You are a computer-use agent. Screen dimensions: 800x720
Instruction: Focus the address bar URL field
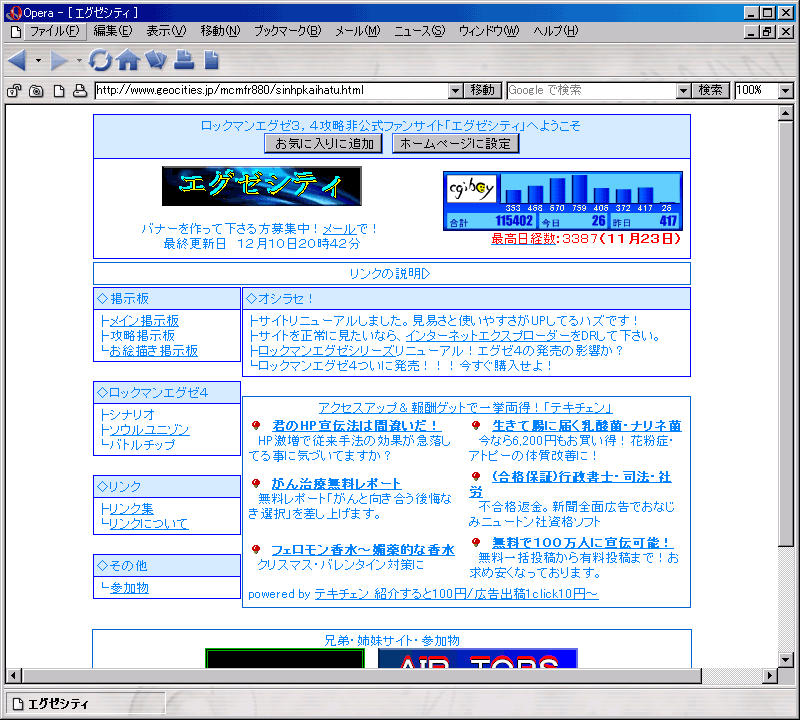(x=272, y=91)
